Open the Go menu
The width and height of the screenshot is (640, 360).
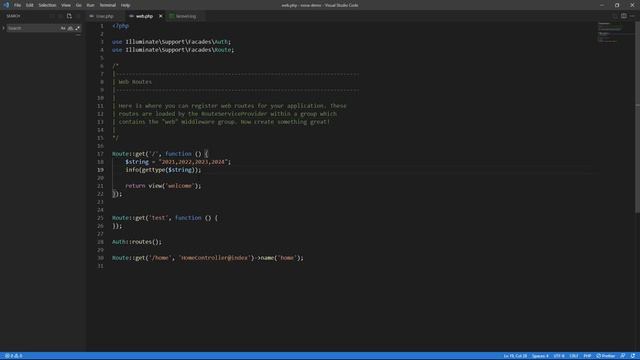pos(78,5)
